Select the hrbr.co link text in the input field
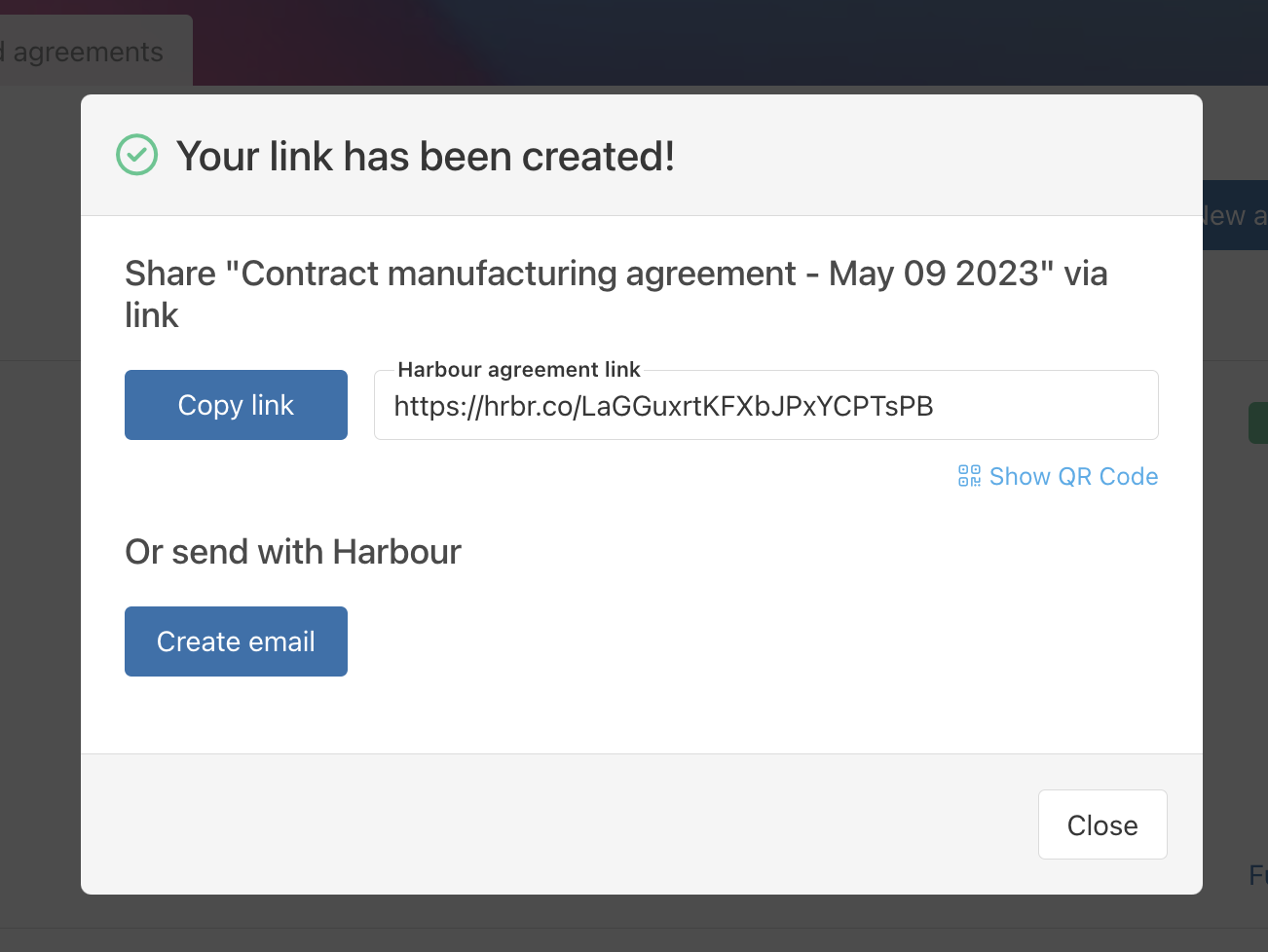The image size is (1268, 952). click(663, 406)
